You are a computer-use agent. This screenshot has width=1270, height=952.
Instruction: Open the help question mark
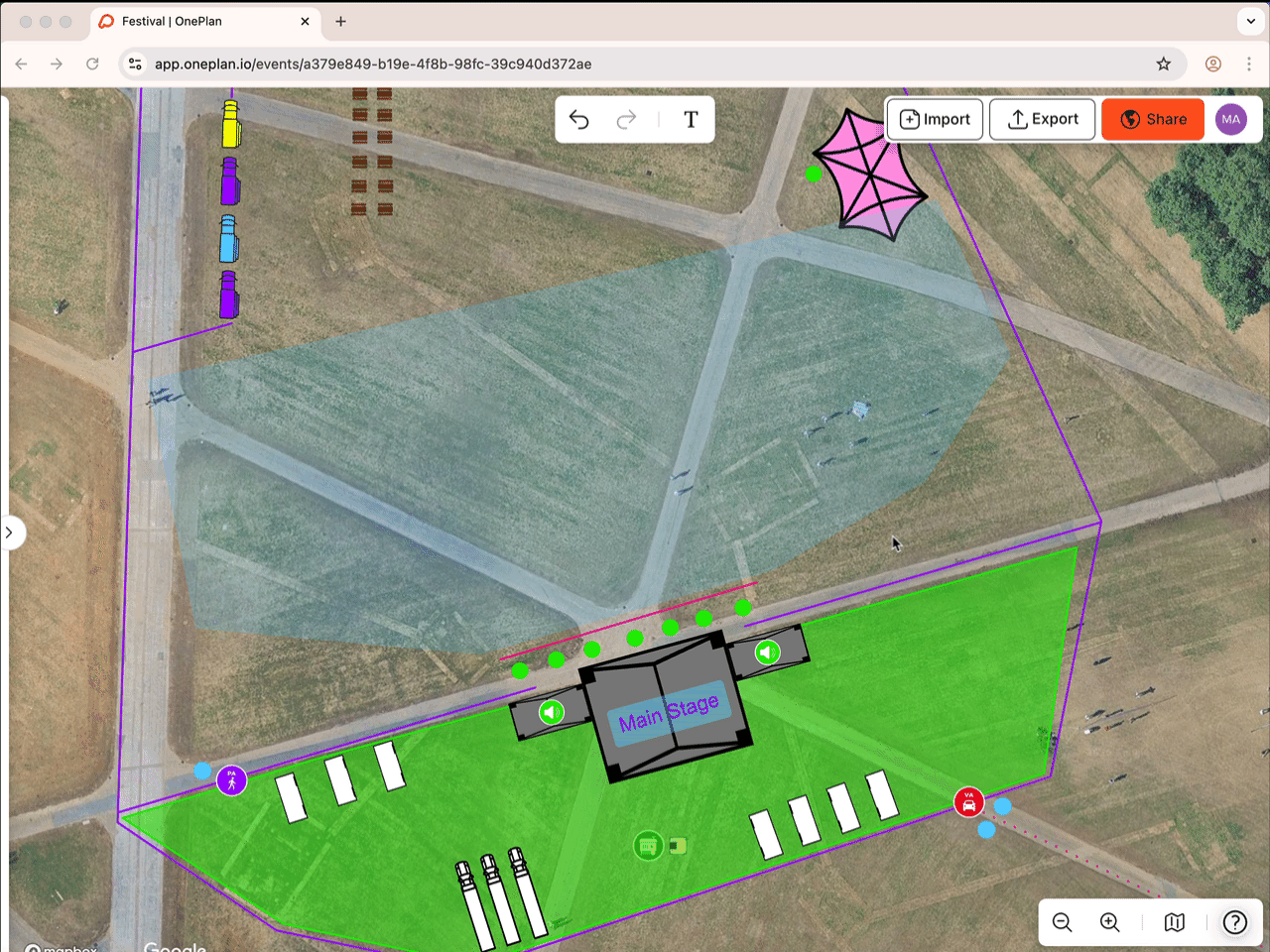coord(1234,922)
